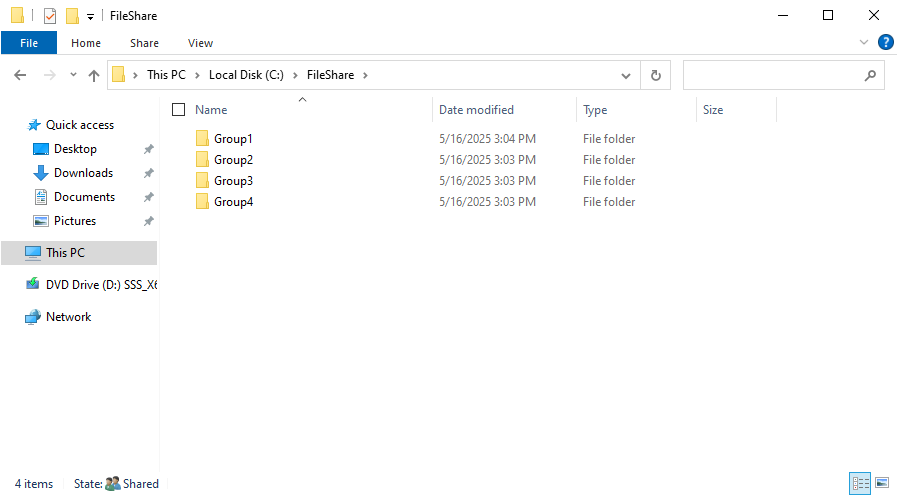Click the pin icon next to Documents

point(148,197)
